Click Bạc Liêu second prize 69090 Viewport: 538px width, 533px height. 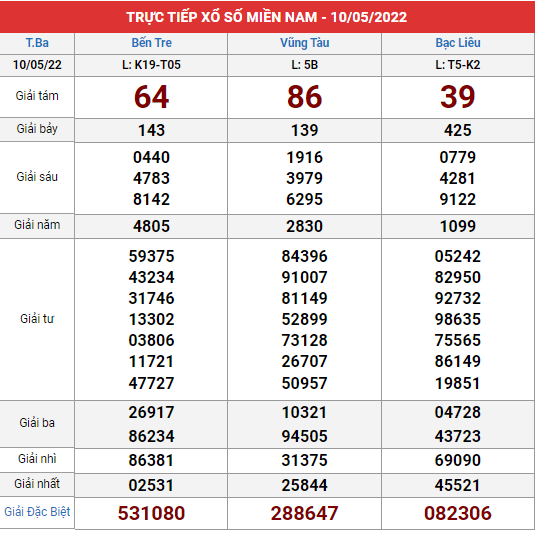click(x=457, y=460)
